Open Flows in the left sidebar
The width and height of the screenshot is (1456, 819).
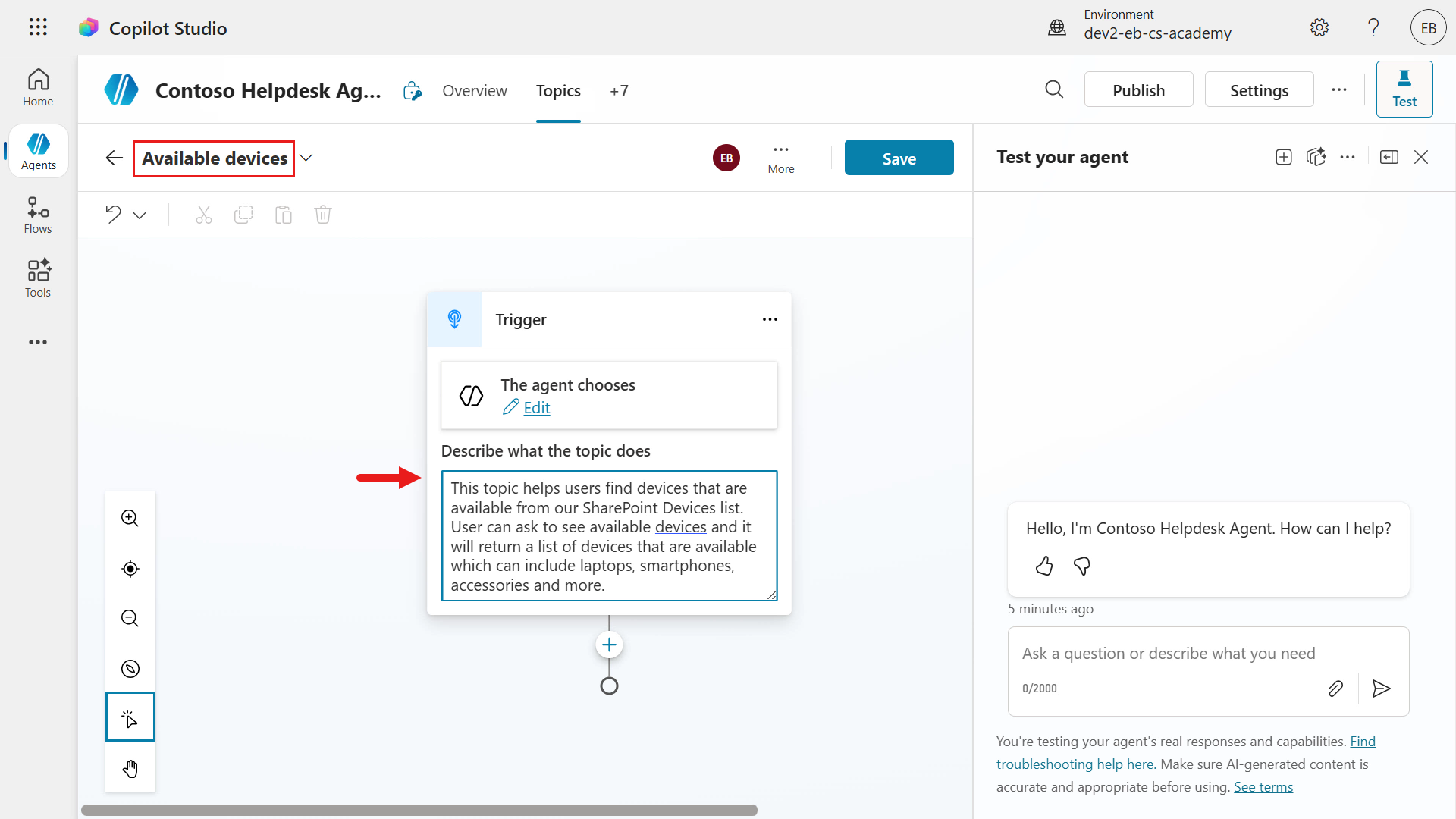click(x=38, y=215)
